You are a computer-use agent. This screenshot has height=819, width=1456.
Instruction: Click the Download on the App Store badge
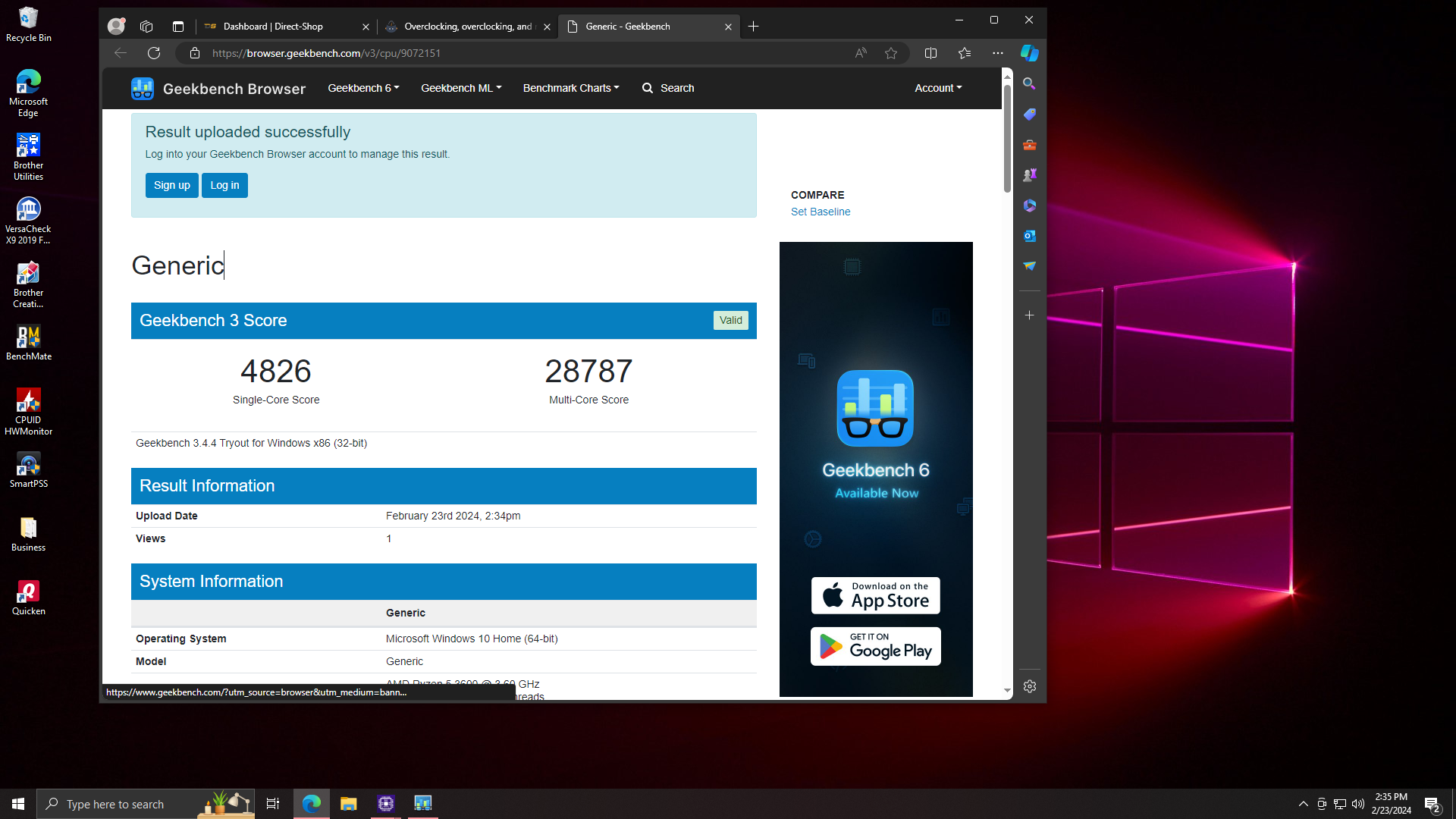click(x=876, y=595)
